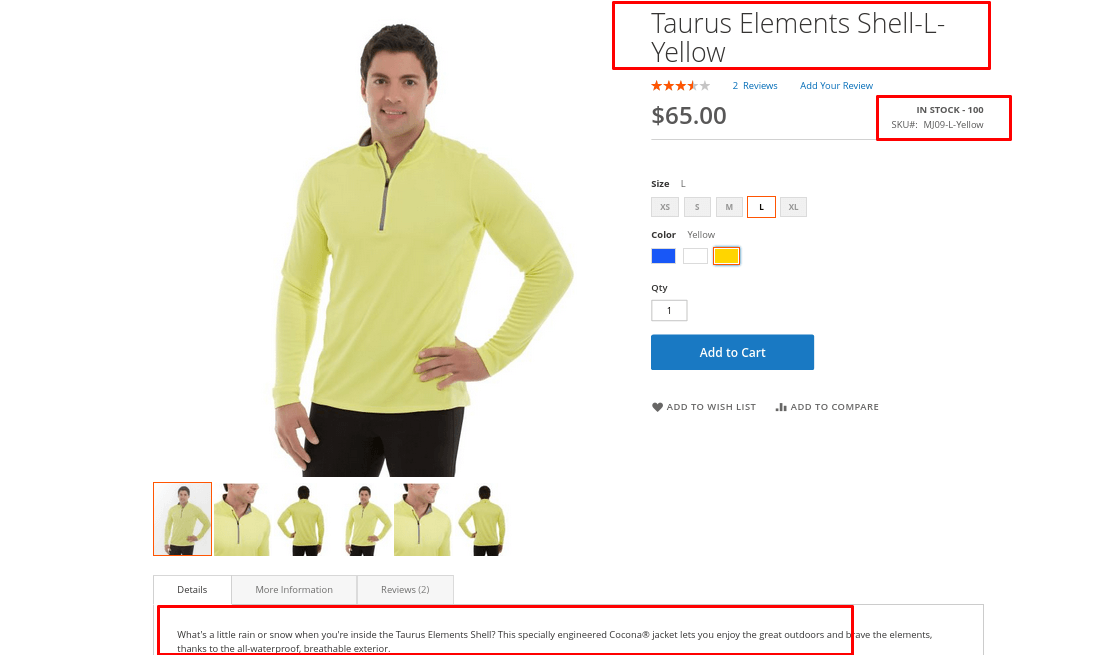Click the heart icon for Add to Wish List

coord(657,407)
